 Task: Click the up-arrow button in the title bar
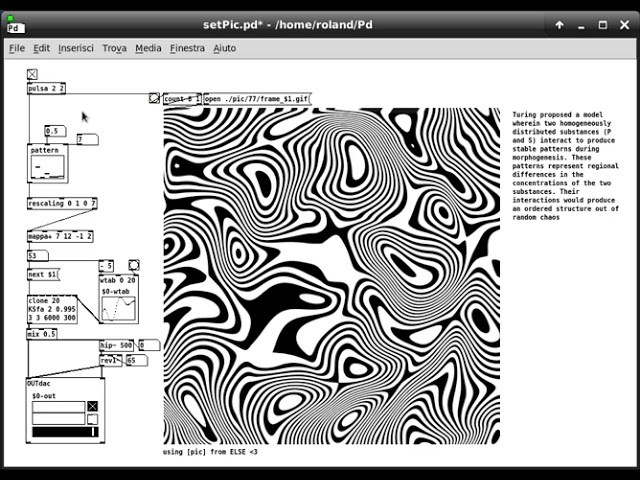[559, 25]
